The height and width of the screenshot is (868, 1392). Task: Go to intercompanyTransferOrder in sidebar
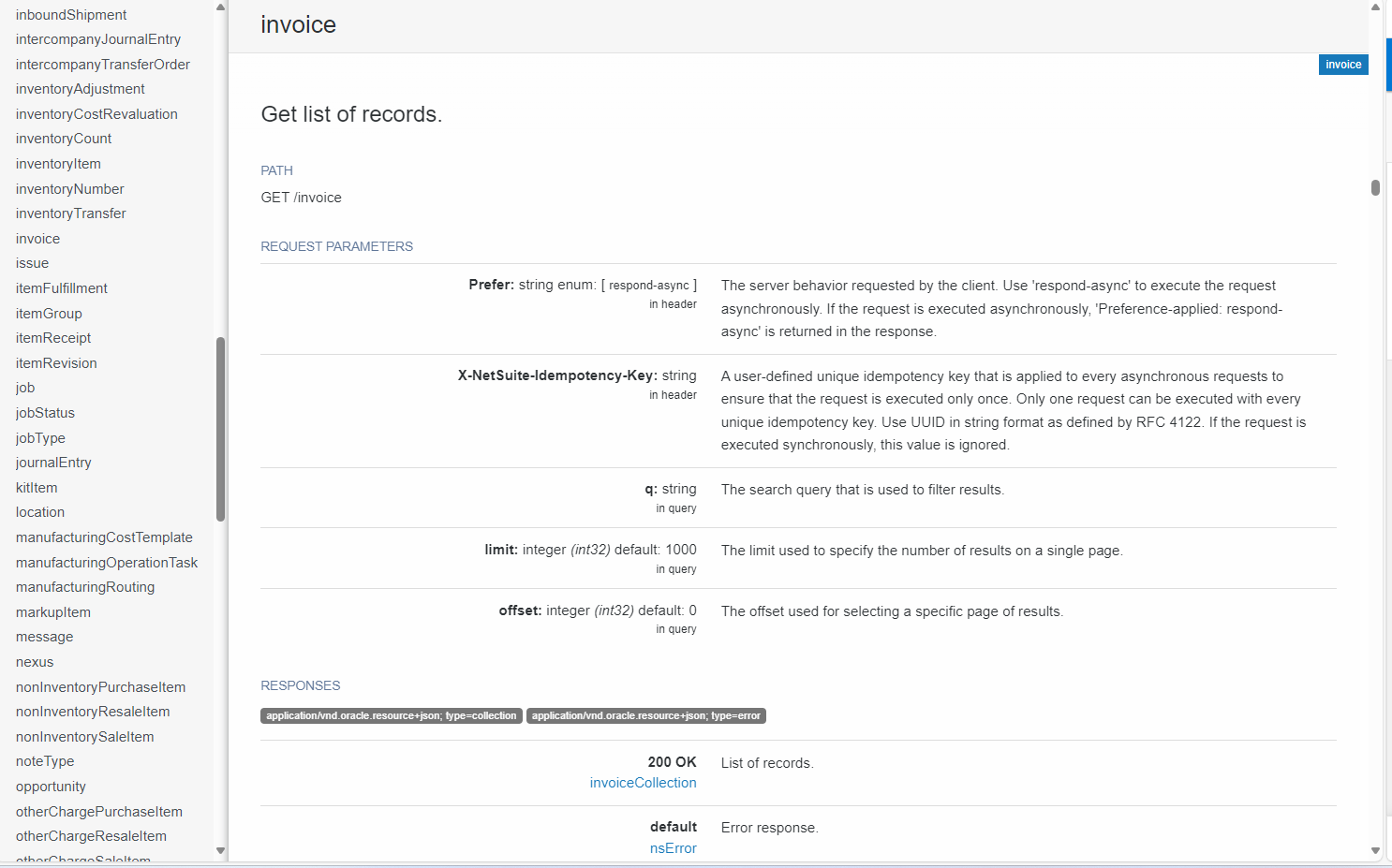point(103,65)
